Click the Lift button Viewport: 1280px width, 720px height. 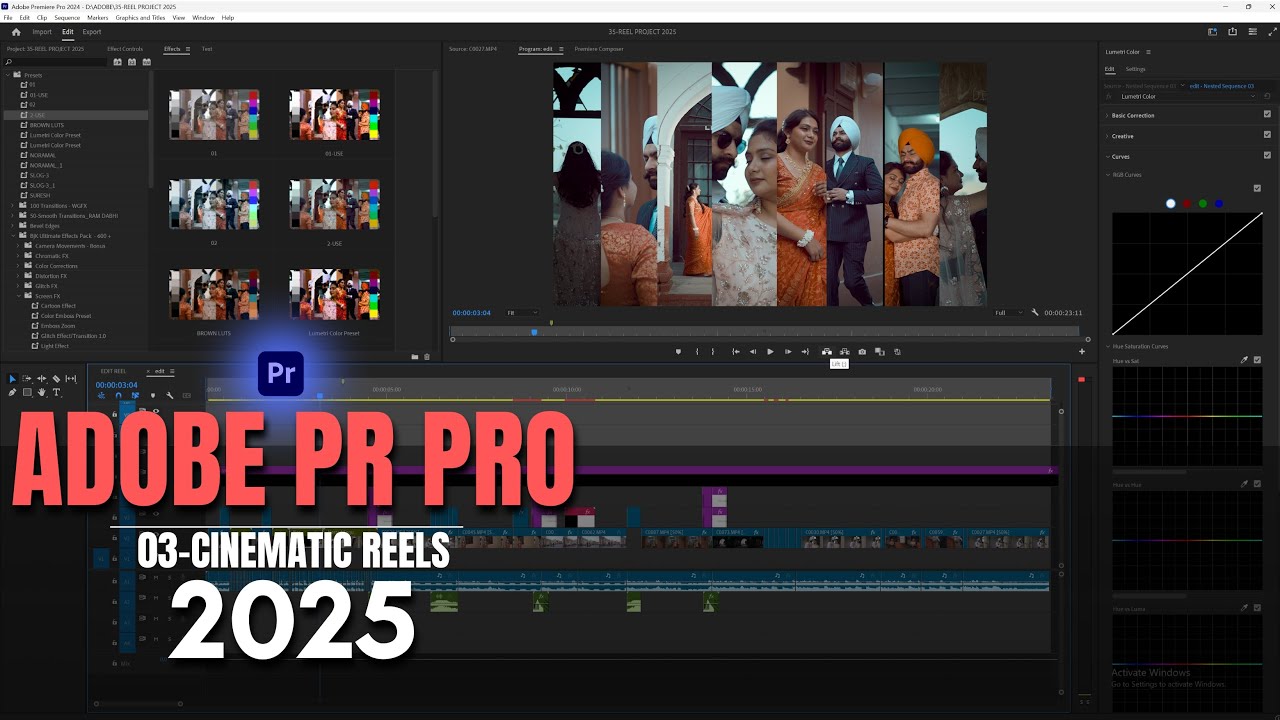pos(826,352)
